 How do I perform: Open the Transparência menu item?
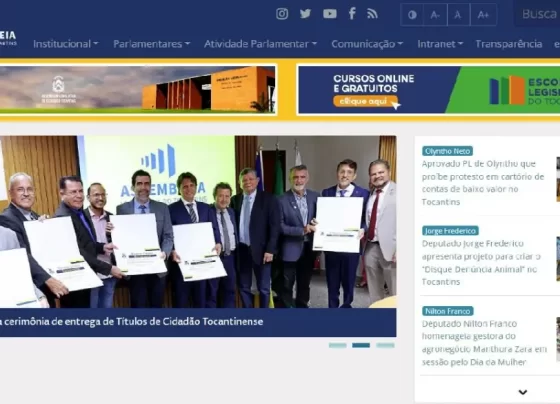[509, 44]
